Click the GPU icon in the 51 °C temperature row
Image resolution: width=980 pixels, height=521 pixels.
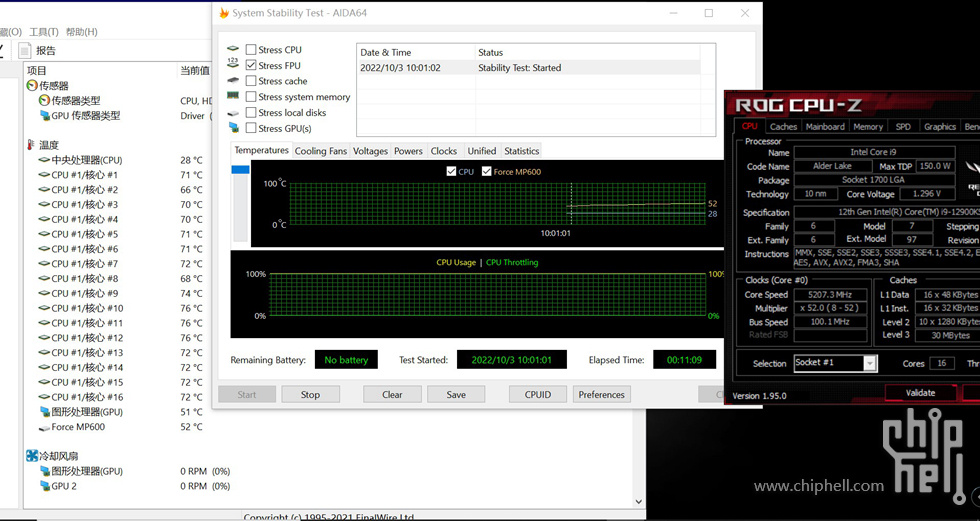44,412
